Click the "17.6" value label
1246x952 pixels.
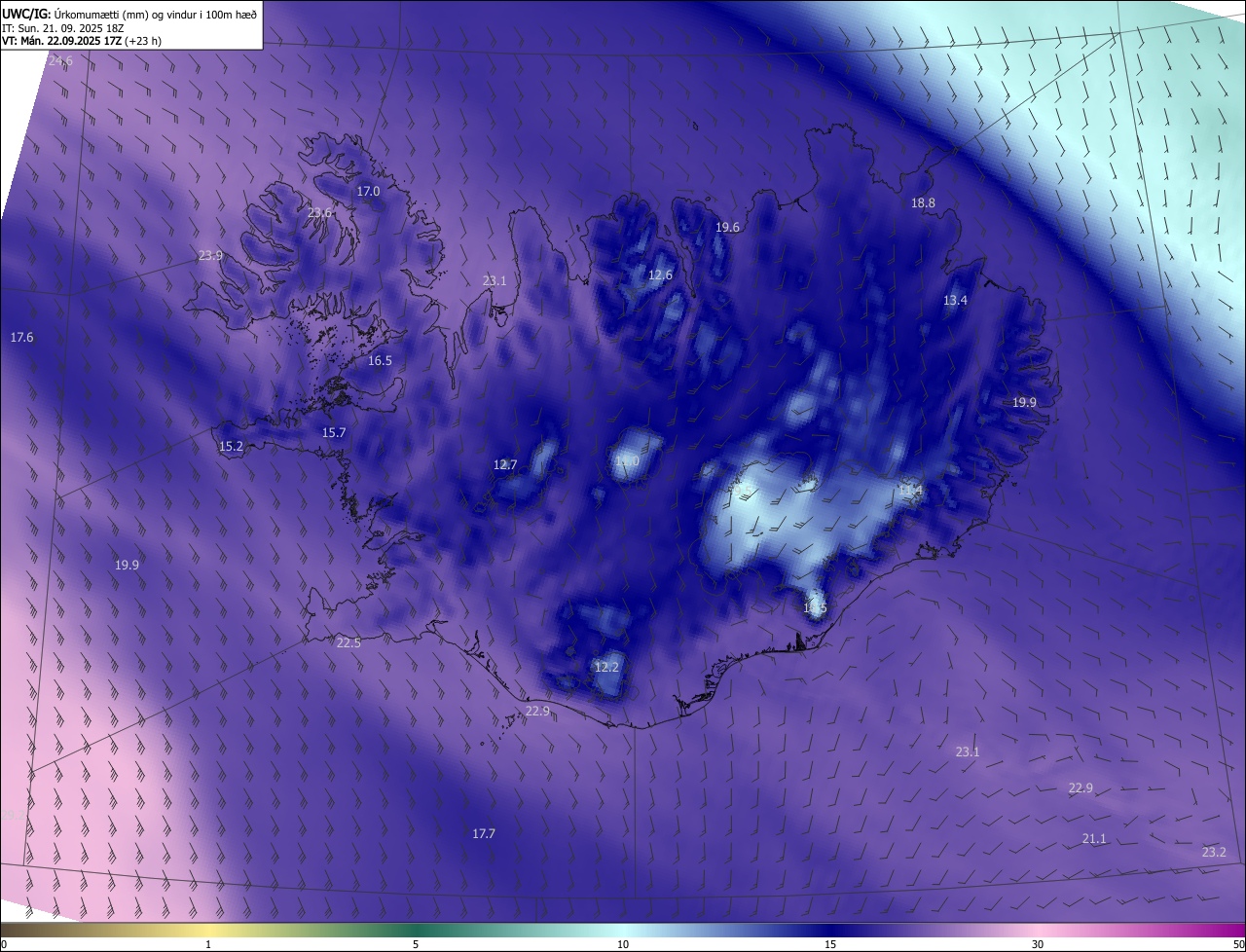[x=21, y=338]
